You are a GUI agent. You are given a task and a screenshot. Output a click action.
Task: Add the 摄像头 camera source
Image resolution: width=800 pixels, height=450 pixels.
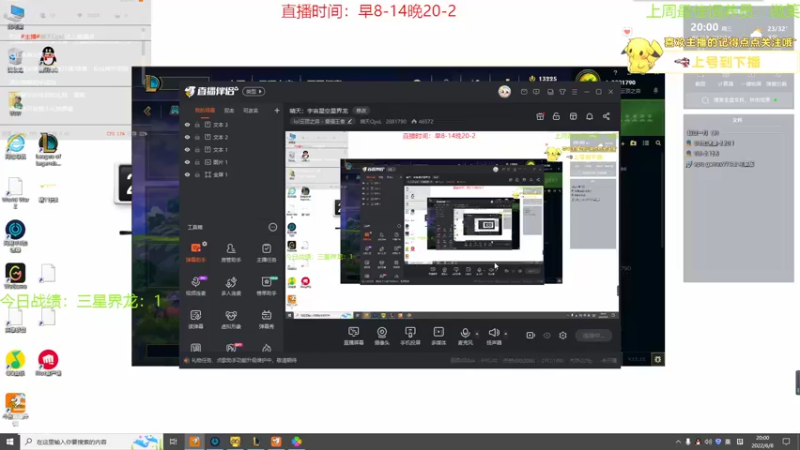[x=382, y=336]
